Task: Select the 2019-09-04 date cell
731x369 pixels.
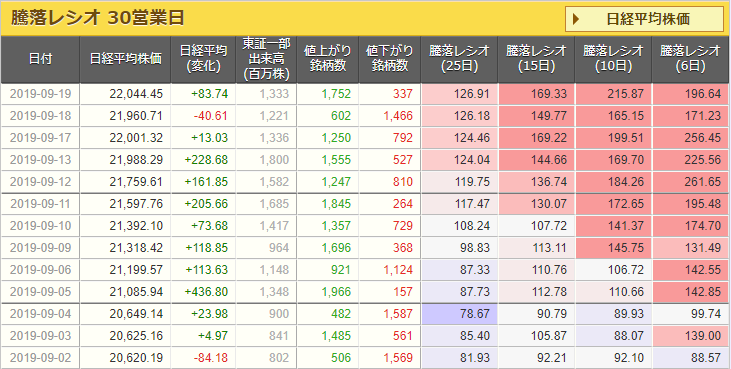Action: [40, 314]
